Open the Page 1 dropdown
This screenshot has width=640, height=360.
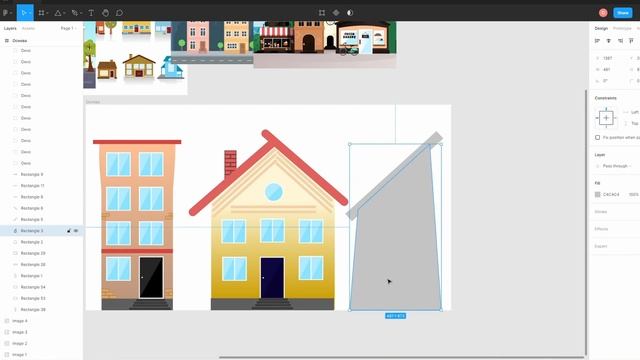pos(68,28)
